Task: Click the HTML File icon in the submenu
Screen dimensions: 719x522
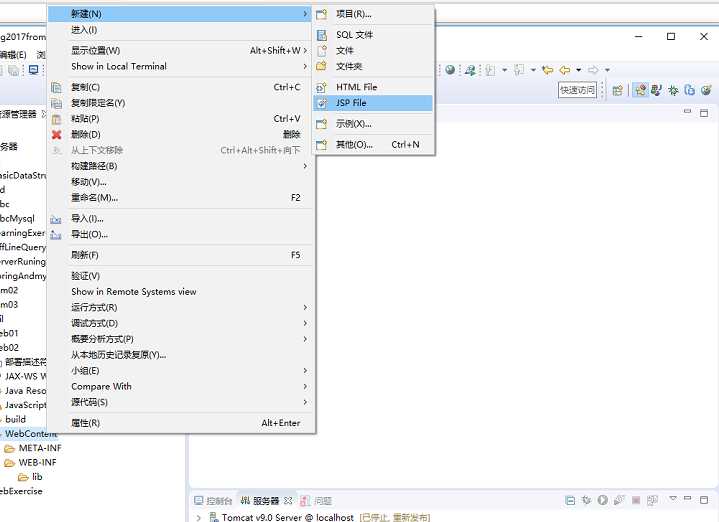Action: tap(322, 87)
